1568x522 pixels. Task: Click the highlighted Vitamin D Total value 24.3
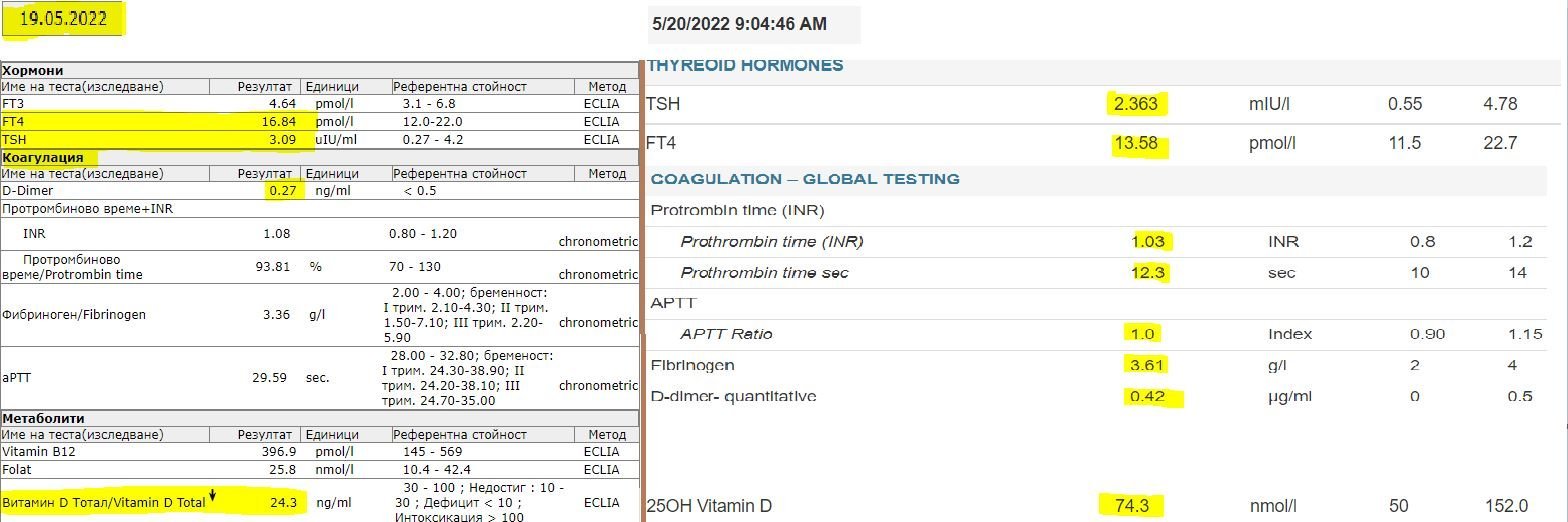click(284, 502)
